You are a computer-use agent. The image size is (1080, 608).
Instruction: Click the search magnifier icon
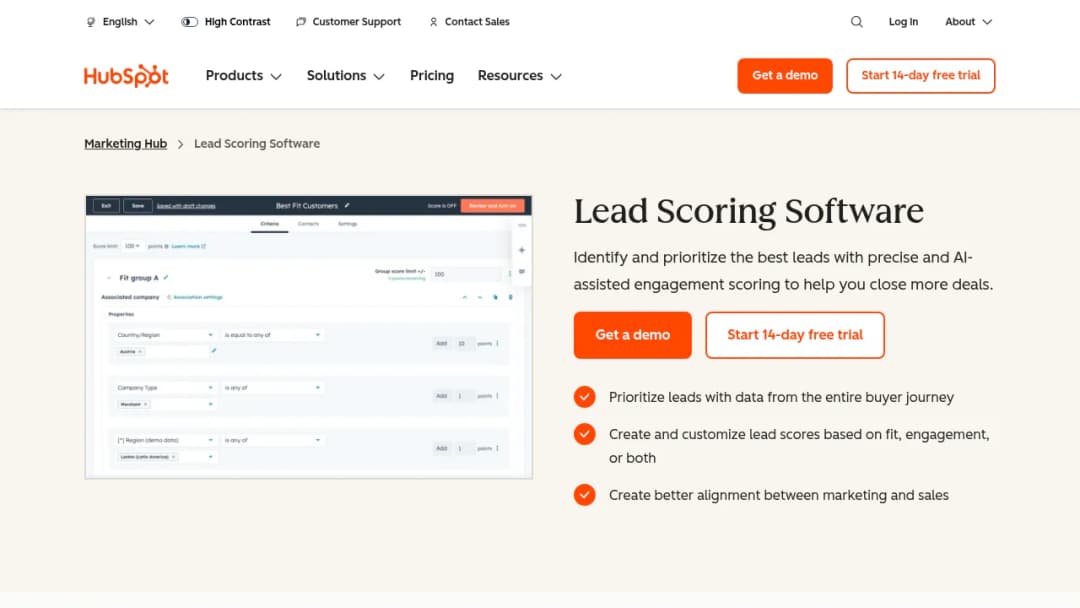(856, 22)
